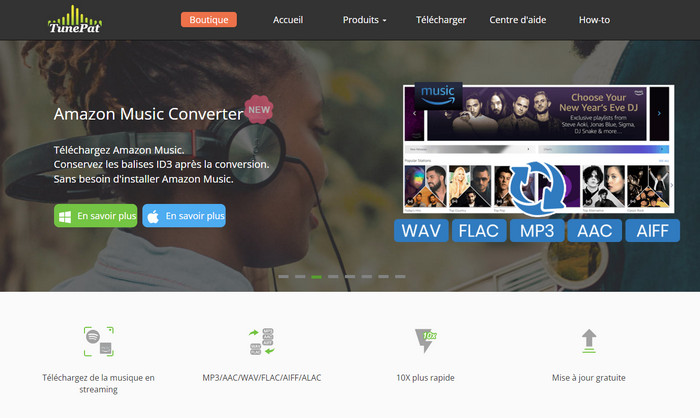Go to next Amazon banner via right chevron

click(659, 113)
